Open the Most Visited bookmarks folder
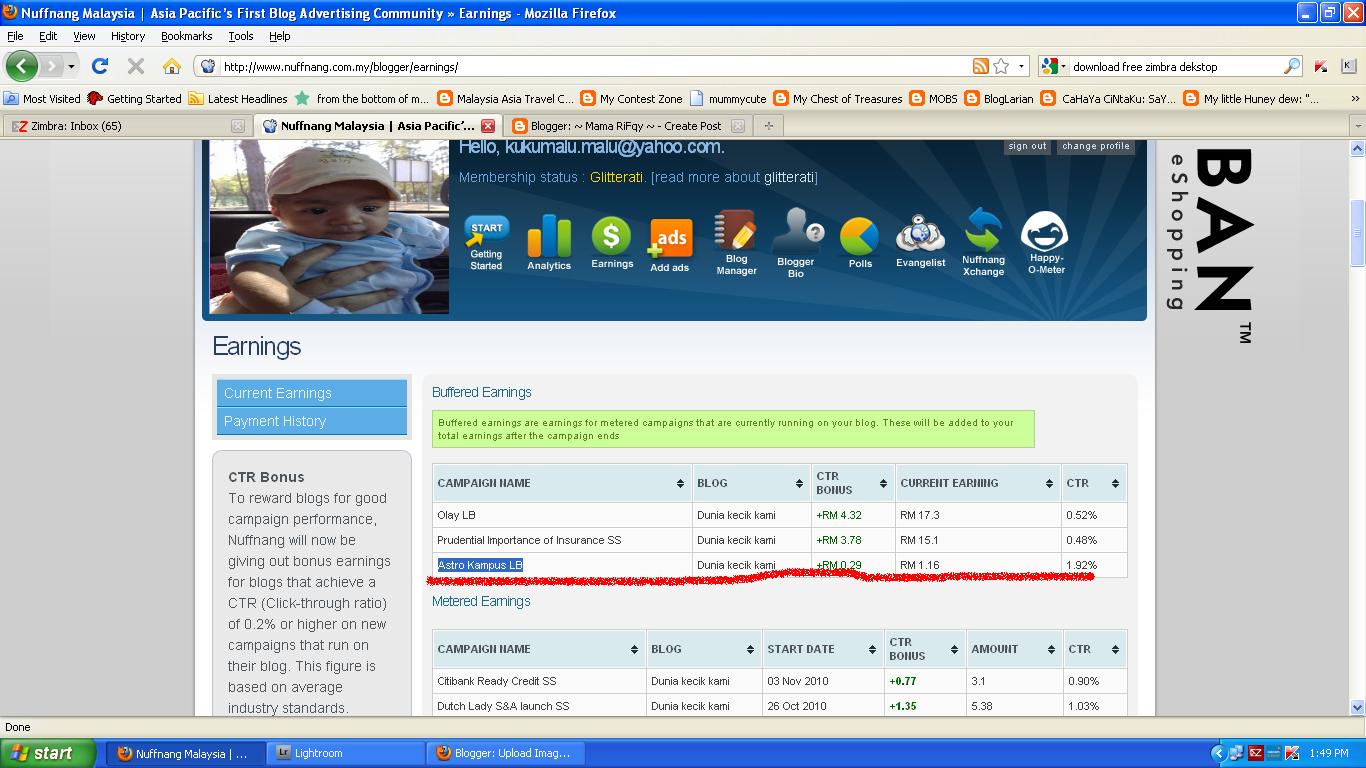This screenshot has height=768, width=1366. (x=42, y=99)
